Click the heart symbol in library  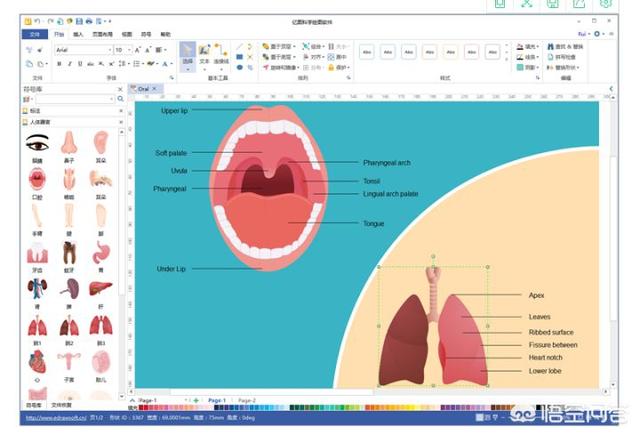37,361
